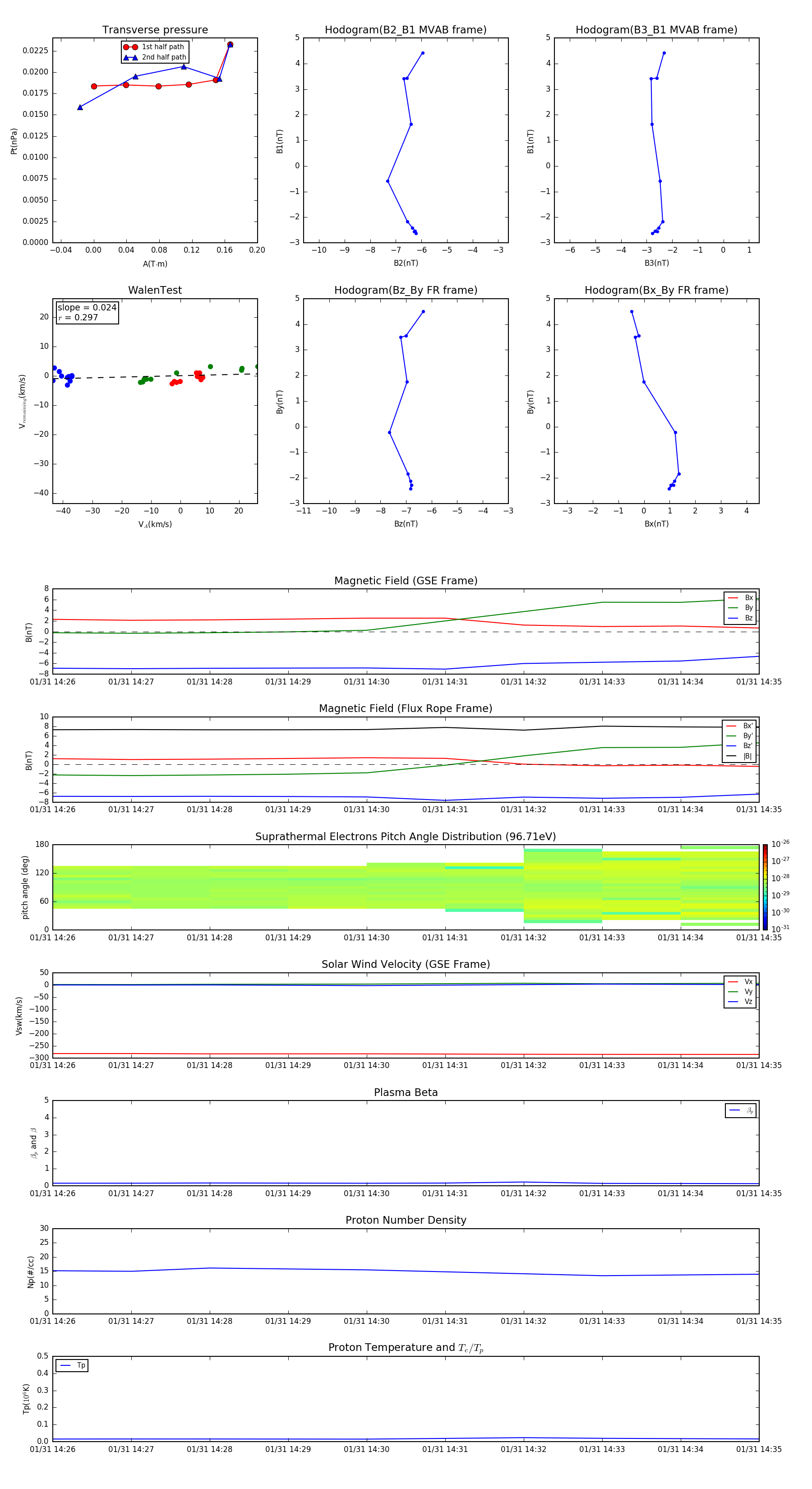Click the Vz legend entry in Solar Wind panel
Image resolution: width=812 pixels, height=1489 pixels.
point(740,1002)
